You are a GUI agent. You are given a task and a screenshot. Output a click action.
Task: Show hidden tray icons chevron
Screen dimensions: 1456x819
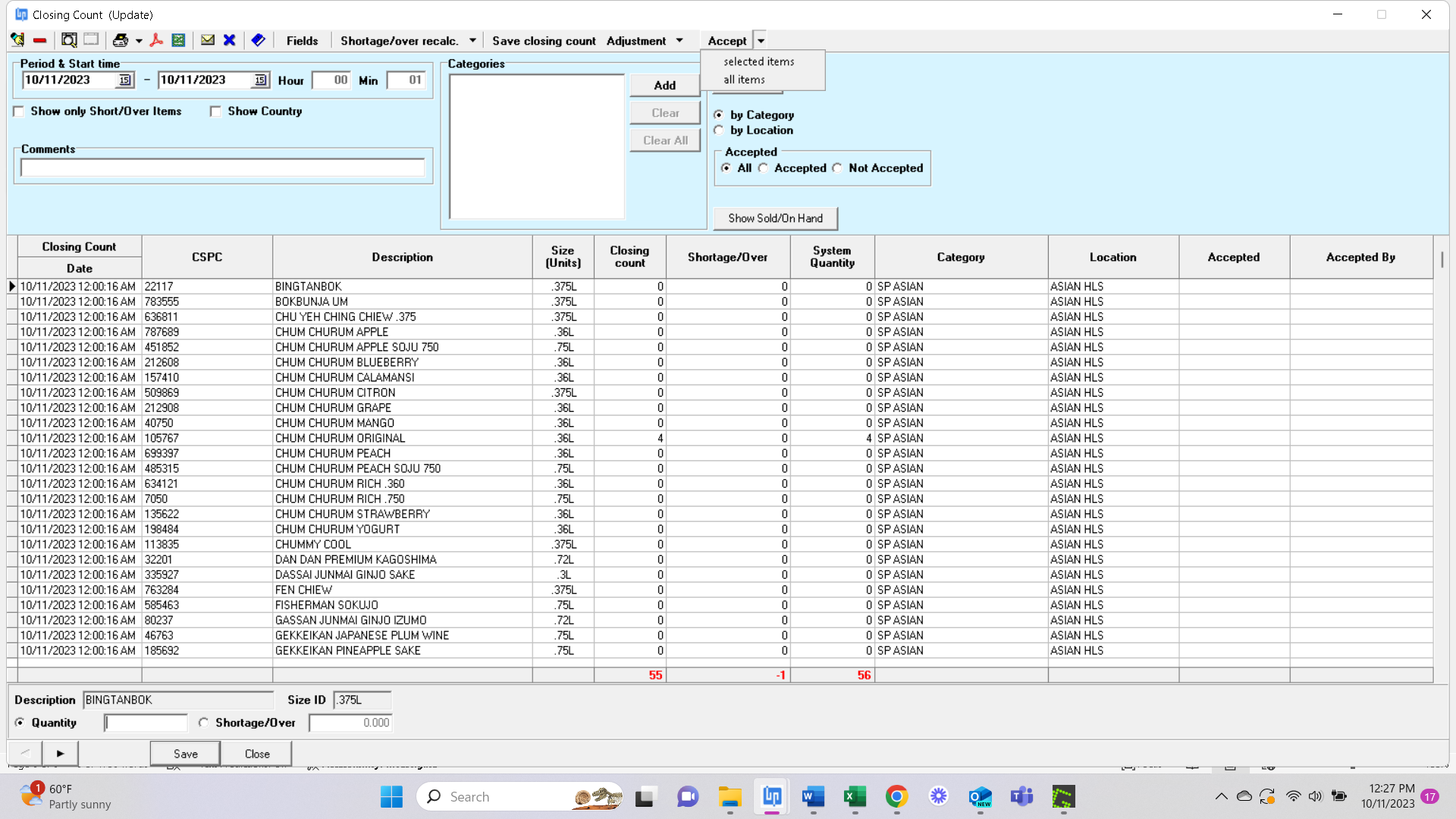point(1221,796)
